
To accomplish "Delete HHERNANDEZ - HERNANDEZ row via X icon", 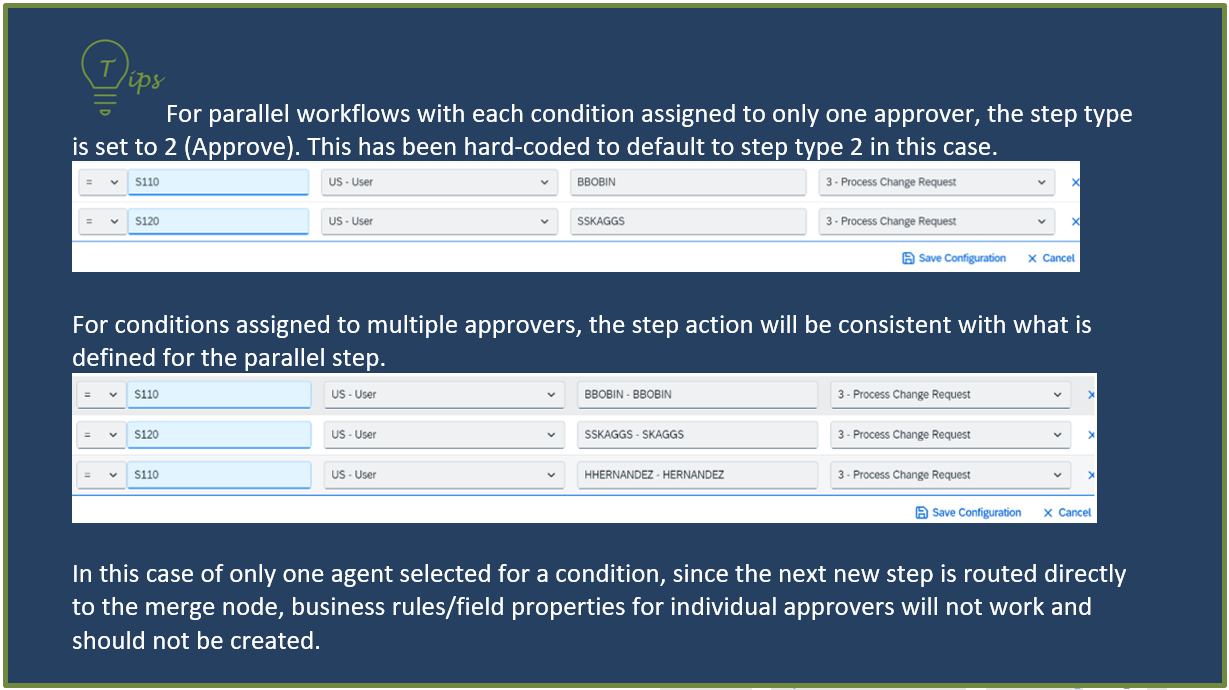I will pos(1091,475).
